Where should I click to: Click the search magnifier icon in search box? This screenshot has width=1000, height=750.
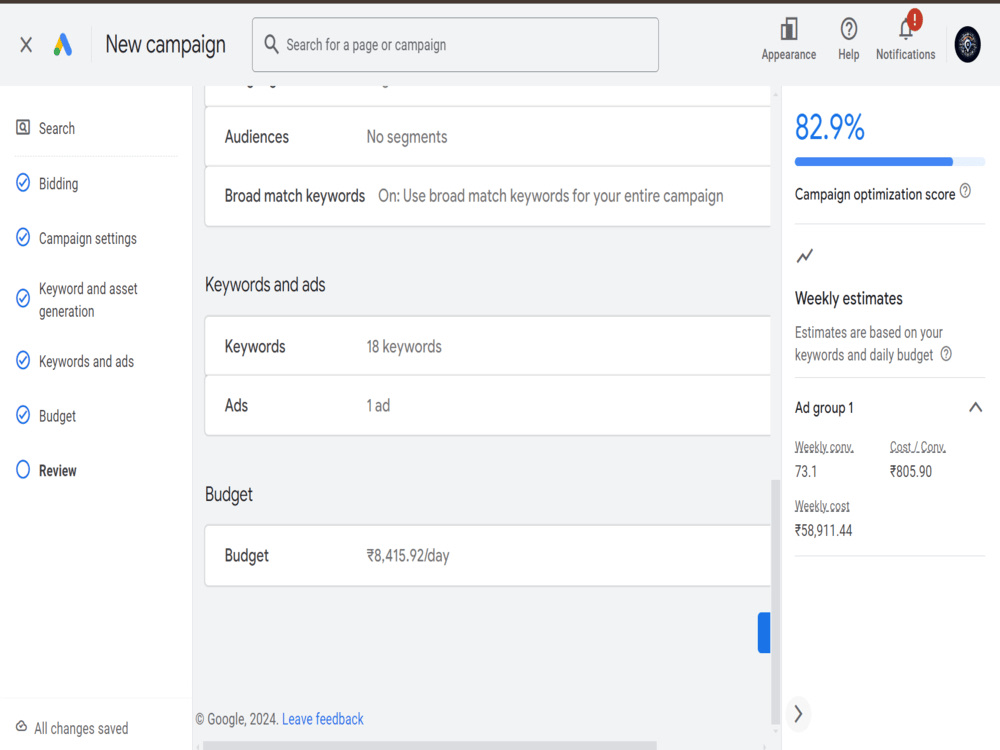pos(271,44)
